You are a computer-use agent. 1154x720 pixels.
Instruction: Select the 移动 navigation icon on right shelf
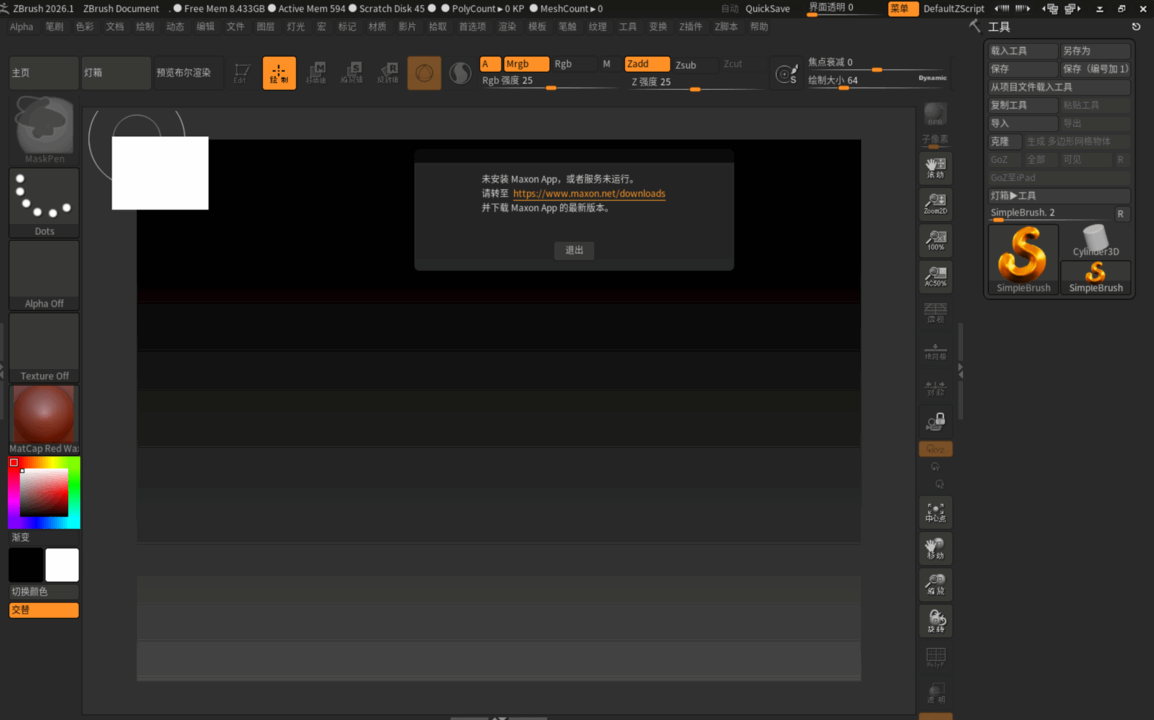(935, 548)
